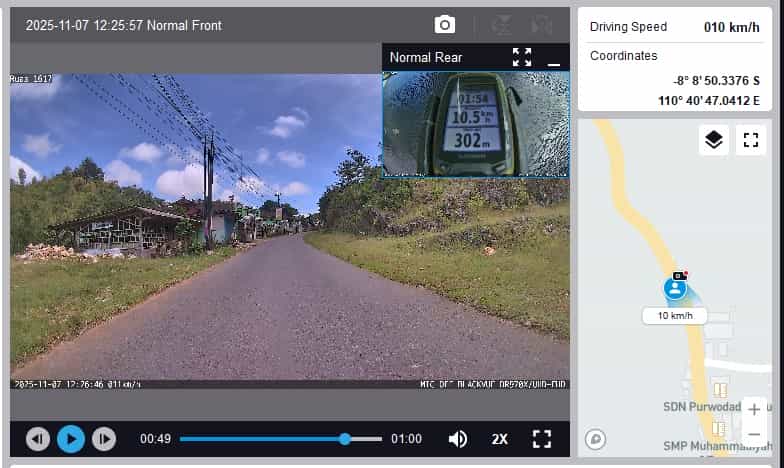Expand the Normal Rear view to fullscreen
784x468 pixels.
coord(522,57)
